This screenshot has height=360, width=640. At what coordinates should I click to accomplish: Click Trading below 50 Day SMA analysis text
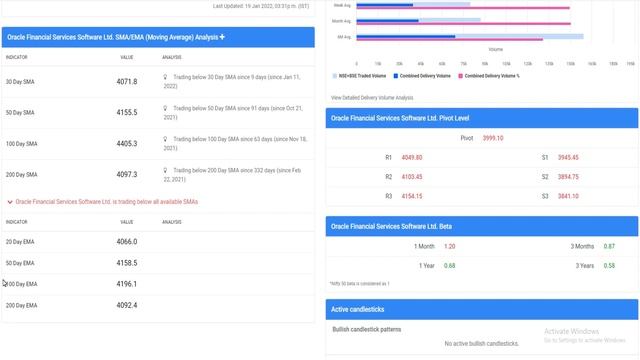(233, 113)
